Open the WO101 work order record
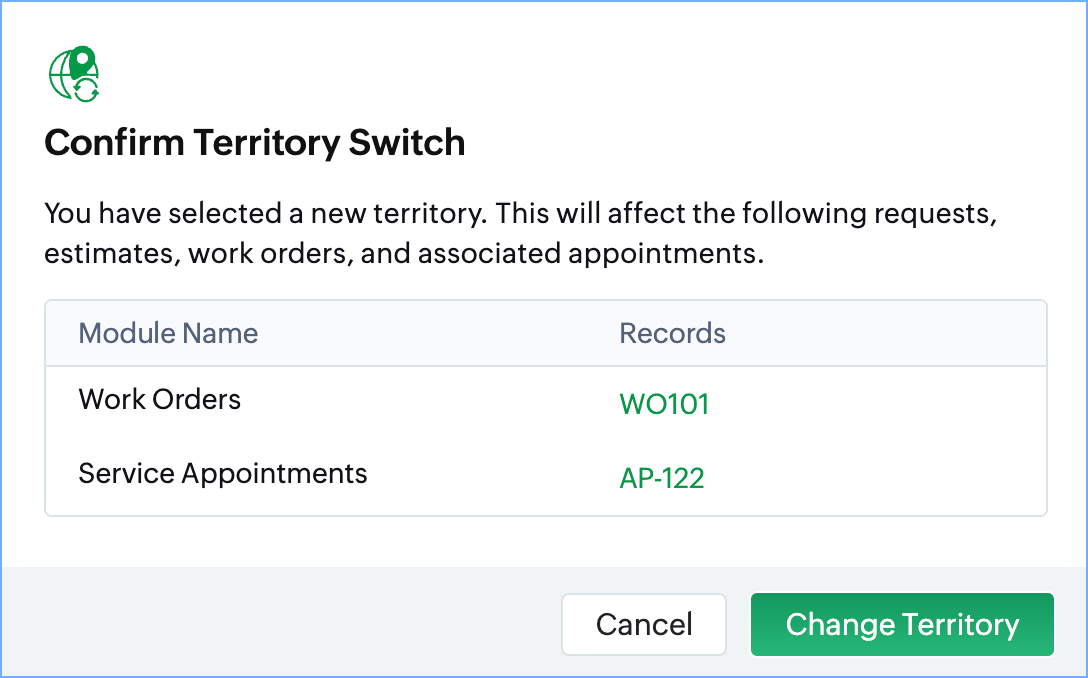Viewport: 1088px width, 678px height. [x=664, y=404]
